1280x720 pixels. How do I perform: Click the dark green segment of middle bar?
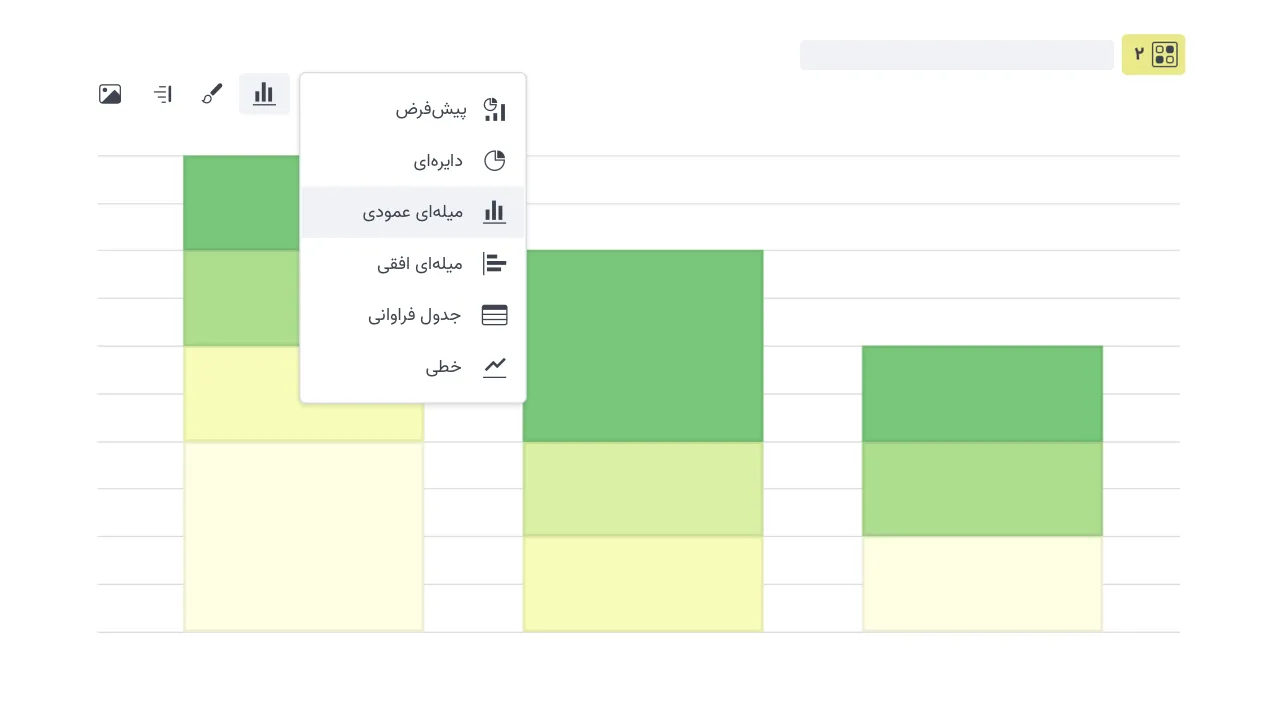click(643, 345)
